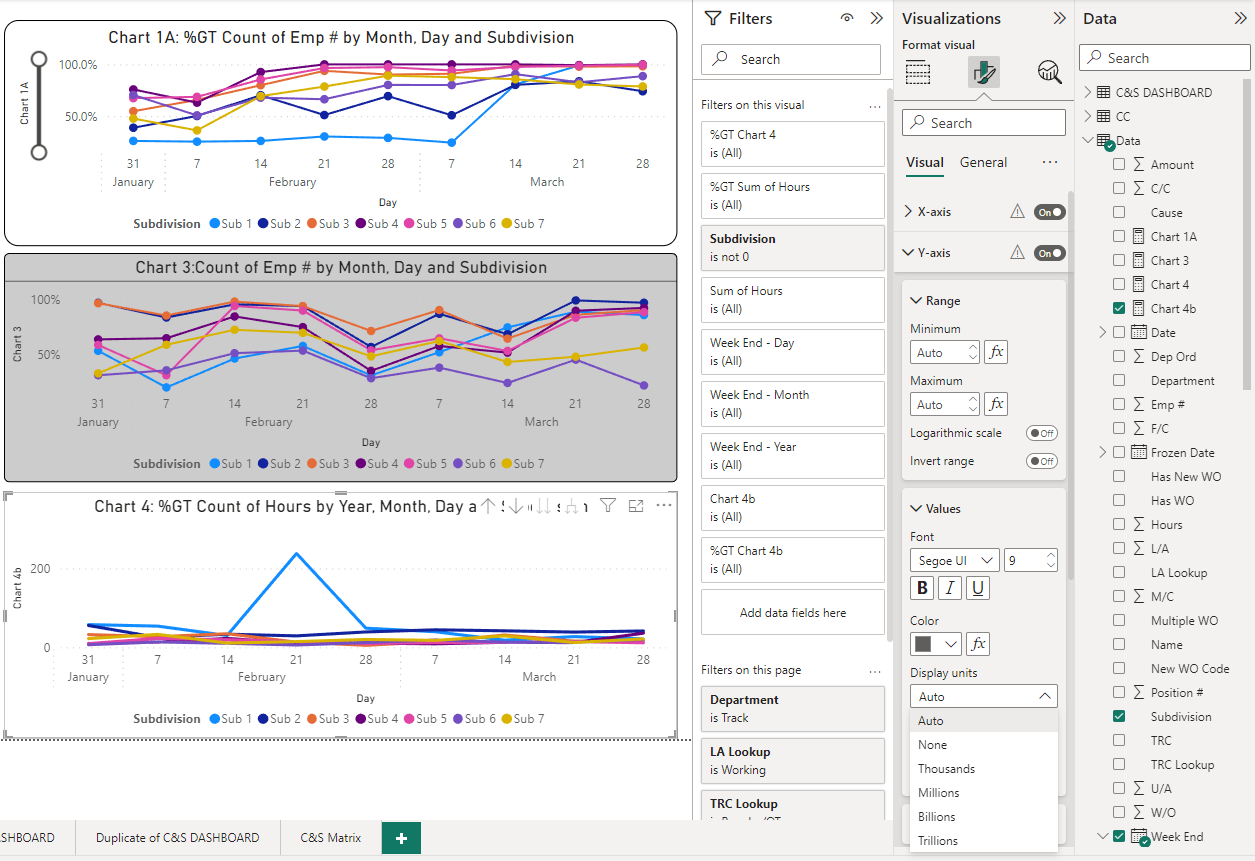
Task: Open the %GT Sum of Hours filter card
Action: click(x=793, y=195)
